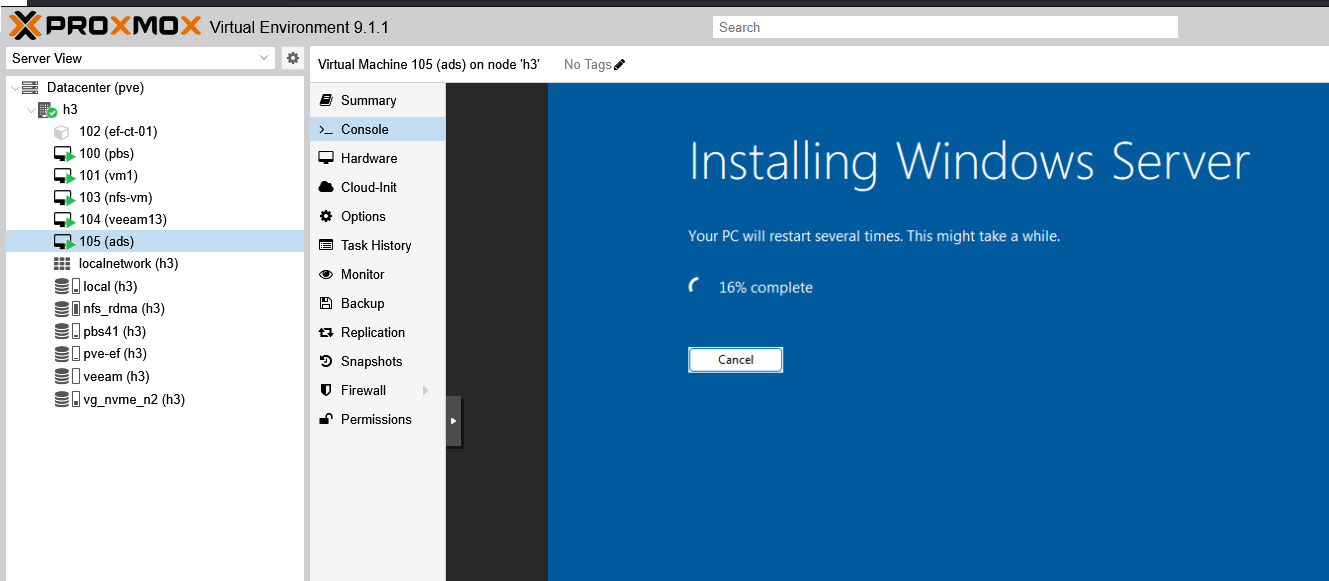Click the Cloud-Init cloud icon
Screen dimensions: 1329x581
(325, 187)
